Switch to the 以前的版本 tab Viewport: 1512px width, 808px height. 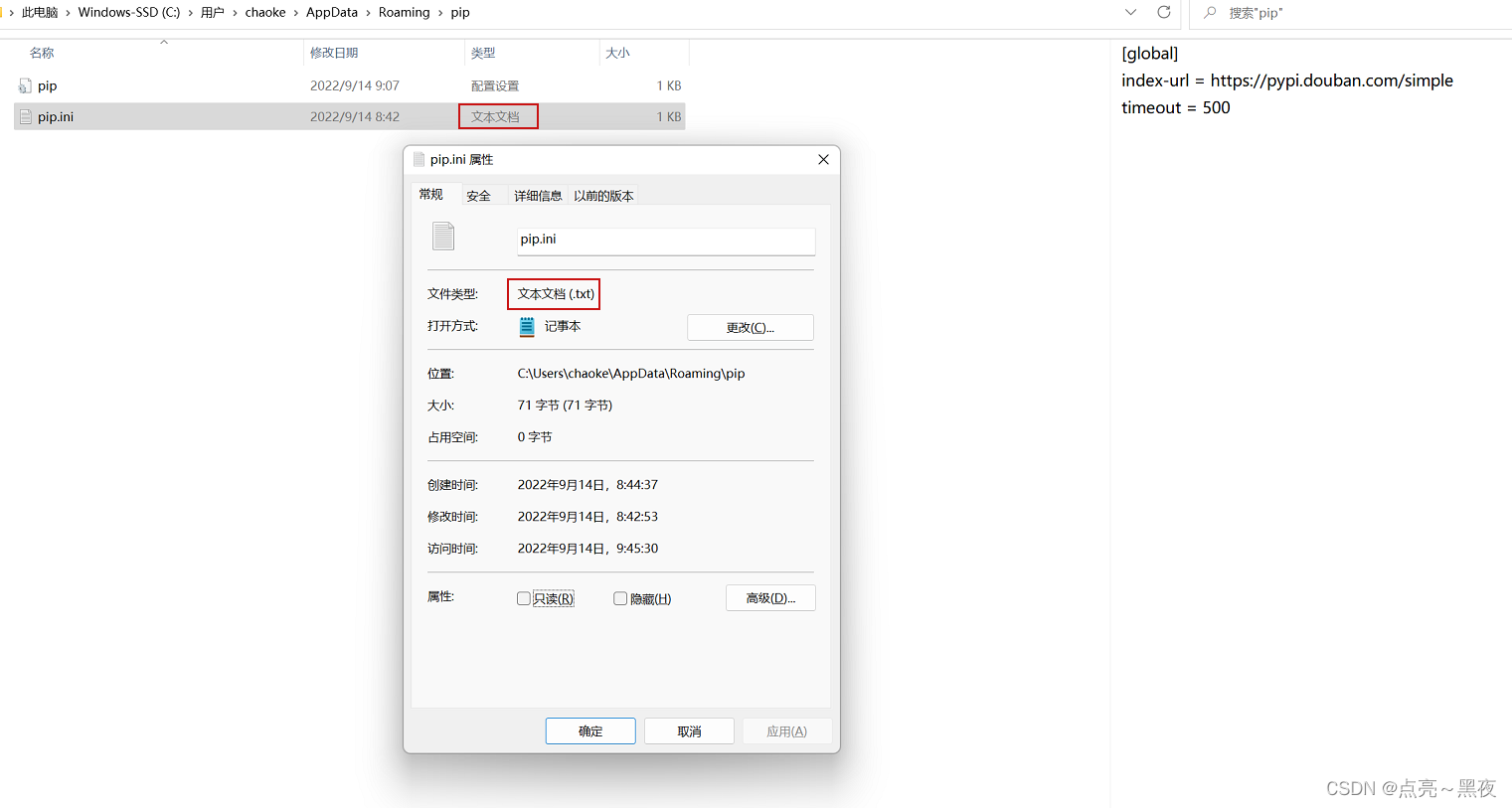coord(603,196)
